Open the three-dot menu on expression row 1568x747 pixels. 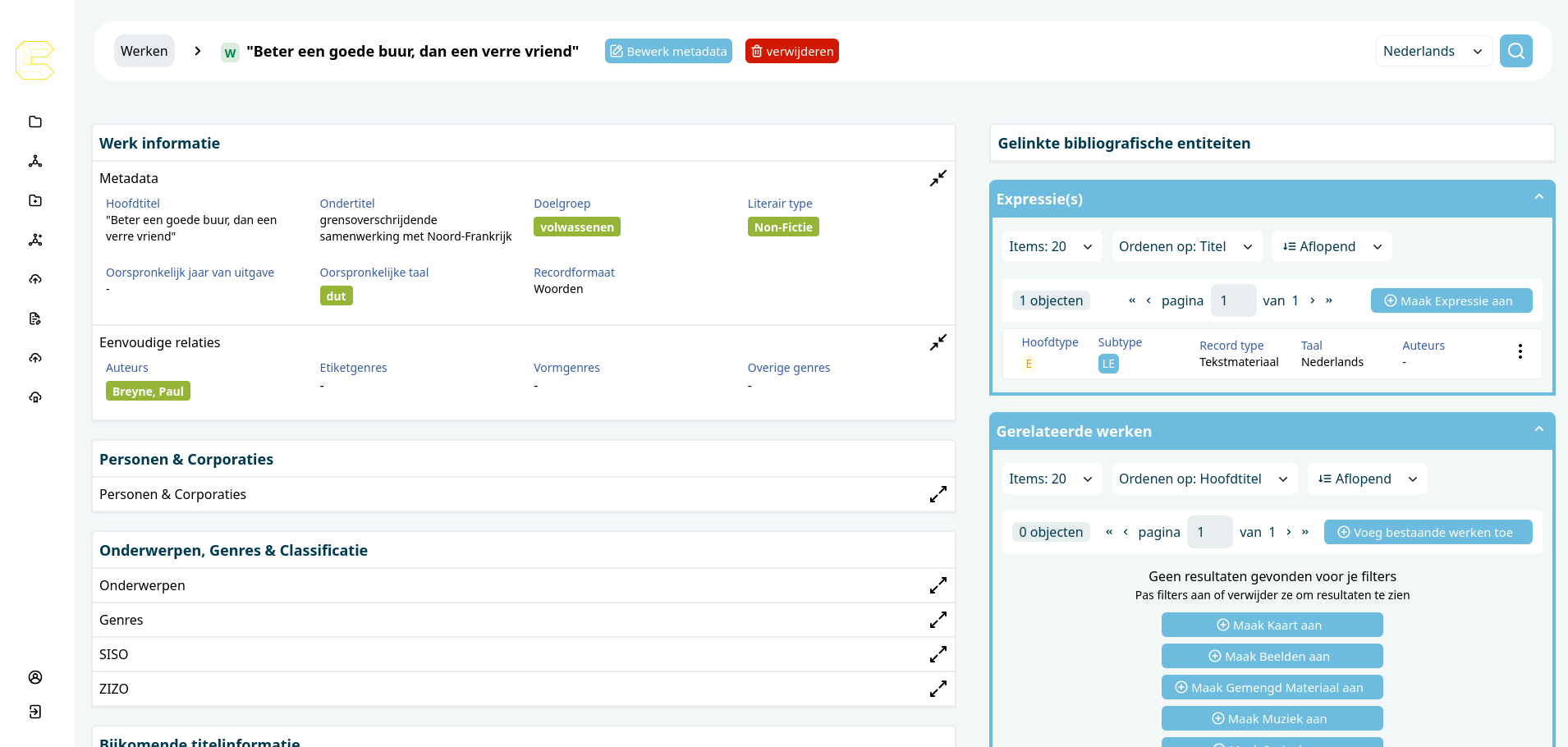point(1520,351)
